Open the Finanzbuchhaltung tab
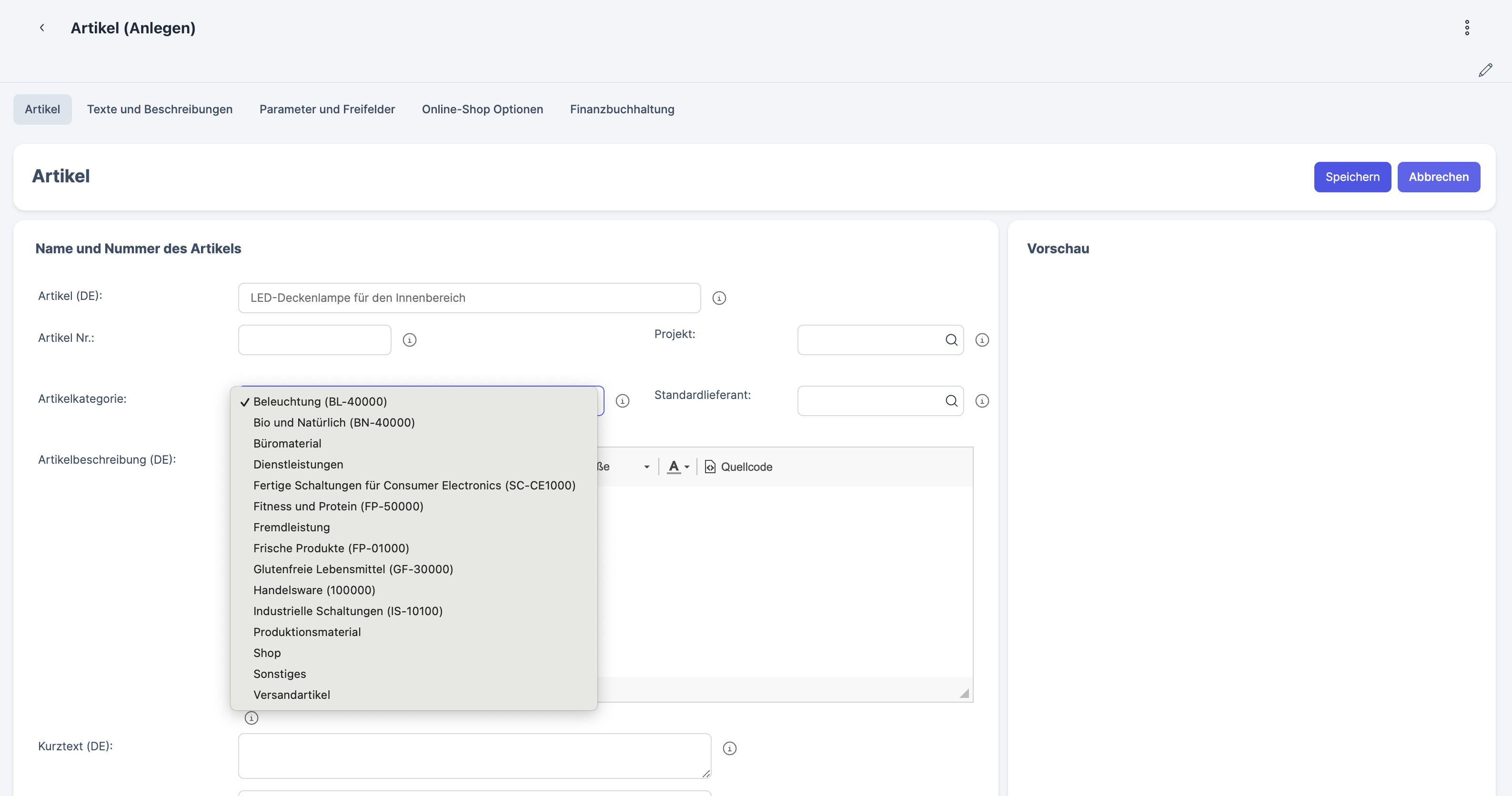 tap(622, 109)
